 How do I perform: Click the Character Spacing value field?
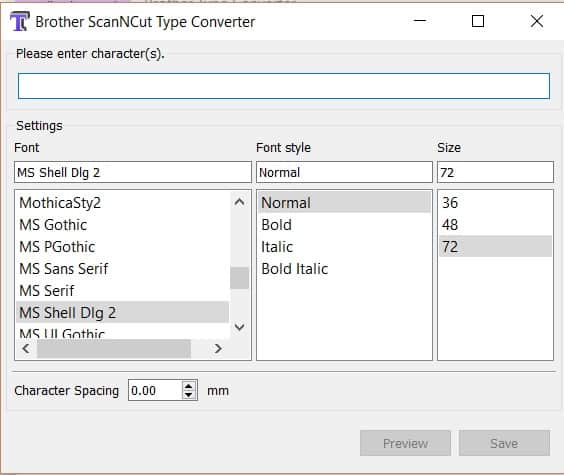point(155,390)
